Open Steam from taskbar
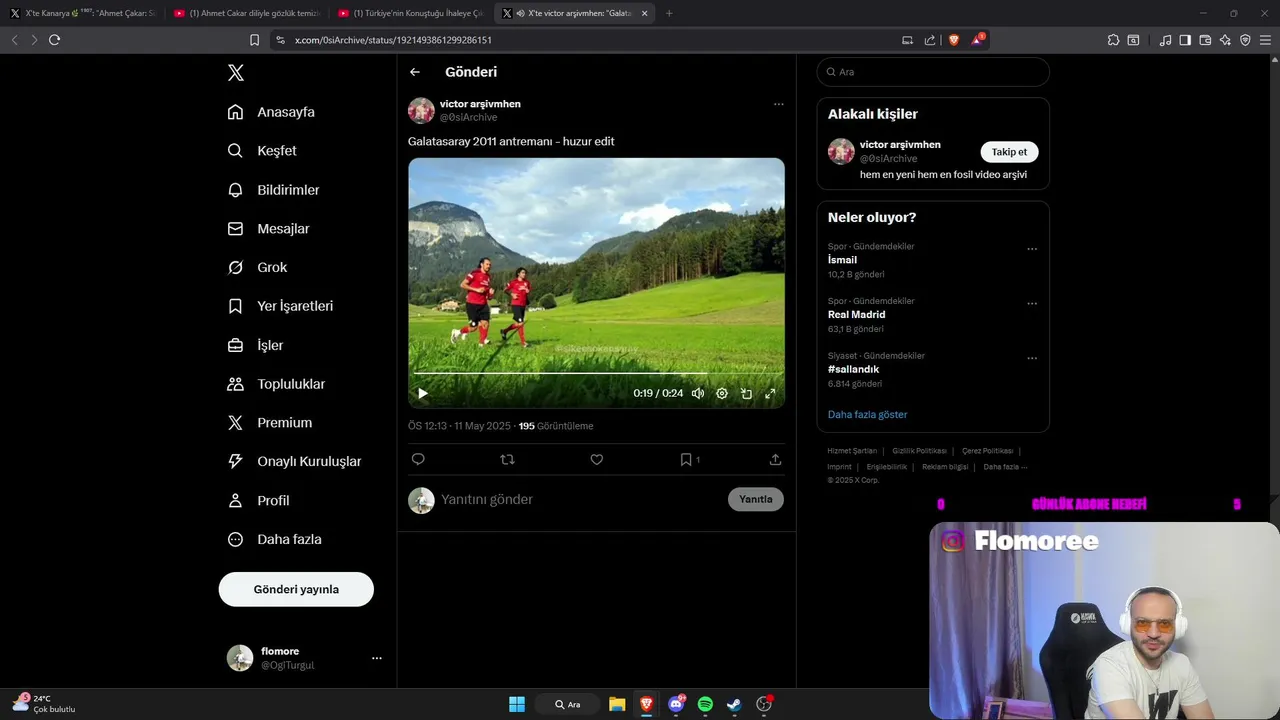Viewport: 1280px width, 720px height. 734,704
